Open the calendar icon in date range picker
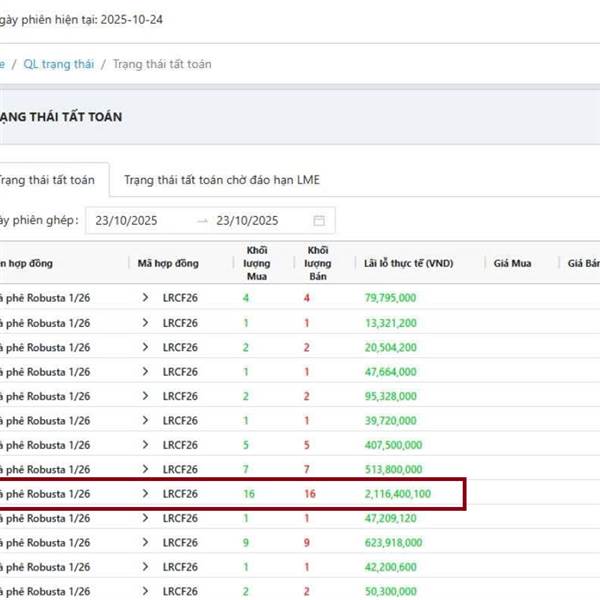The image size is (600, 600). point(319,220)
